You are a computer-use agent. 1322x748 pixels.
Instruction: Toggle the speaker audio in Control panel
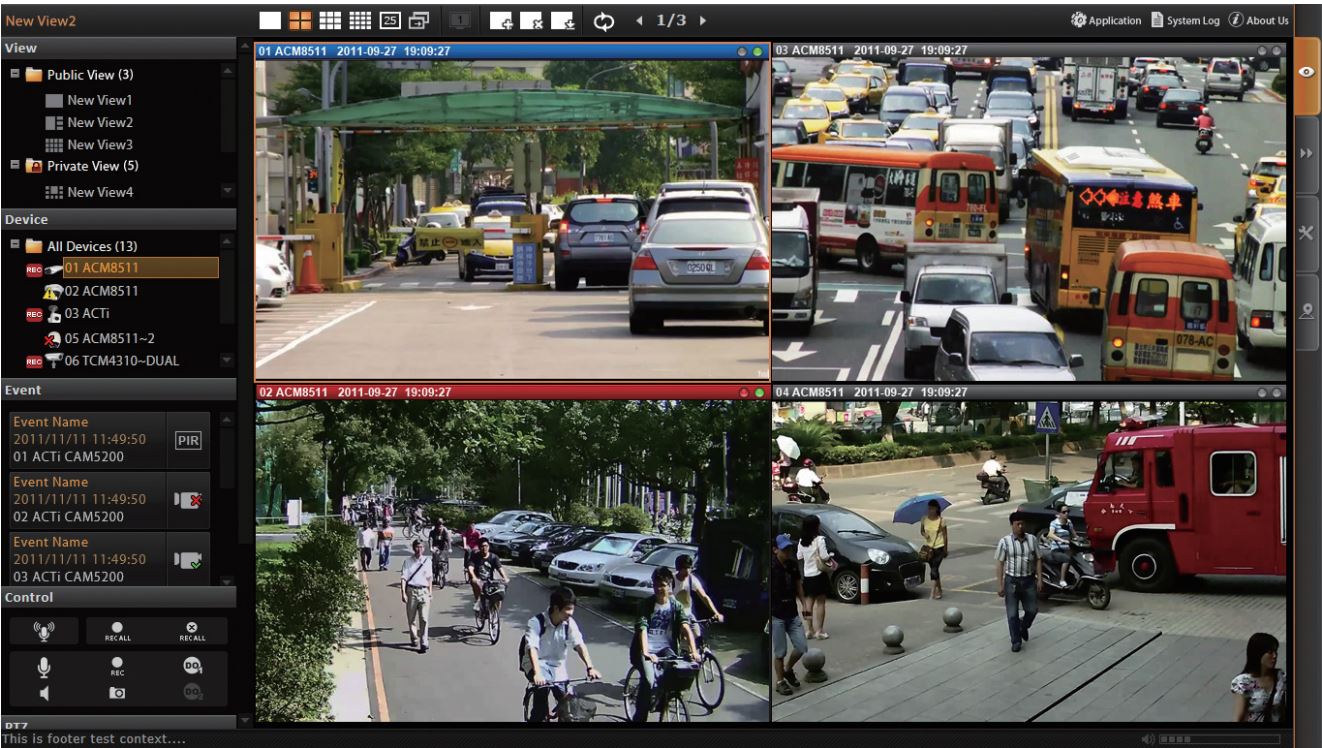point(44,692)
